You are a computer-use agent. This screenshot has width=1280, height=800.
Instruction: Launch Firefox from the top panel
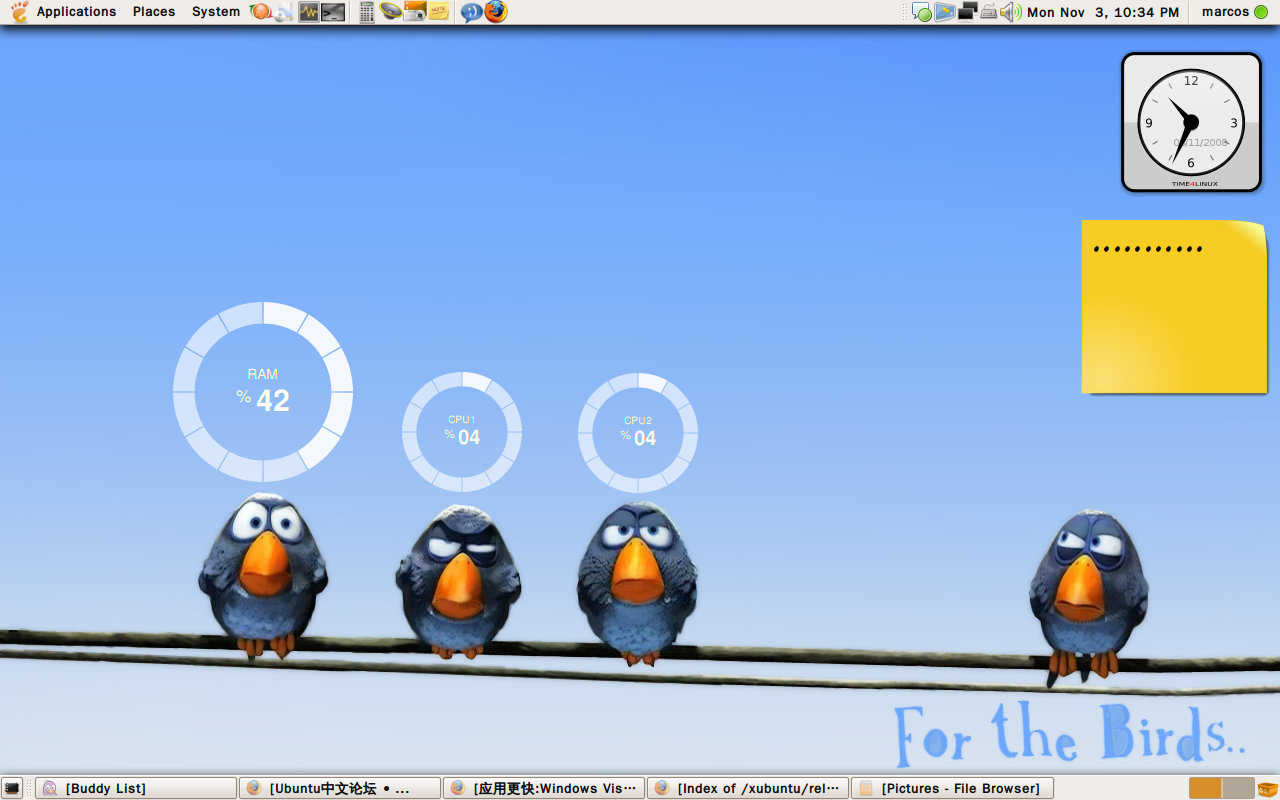(496, 12)
